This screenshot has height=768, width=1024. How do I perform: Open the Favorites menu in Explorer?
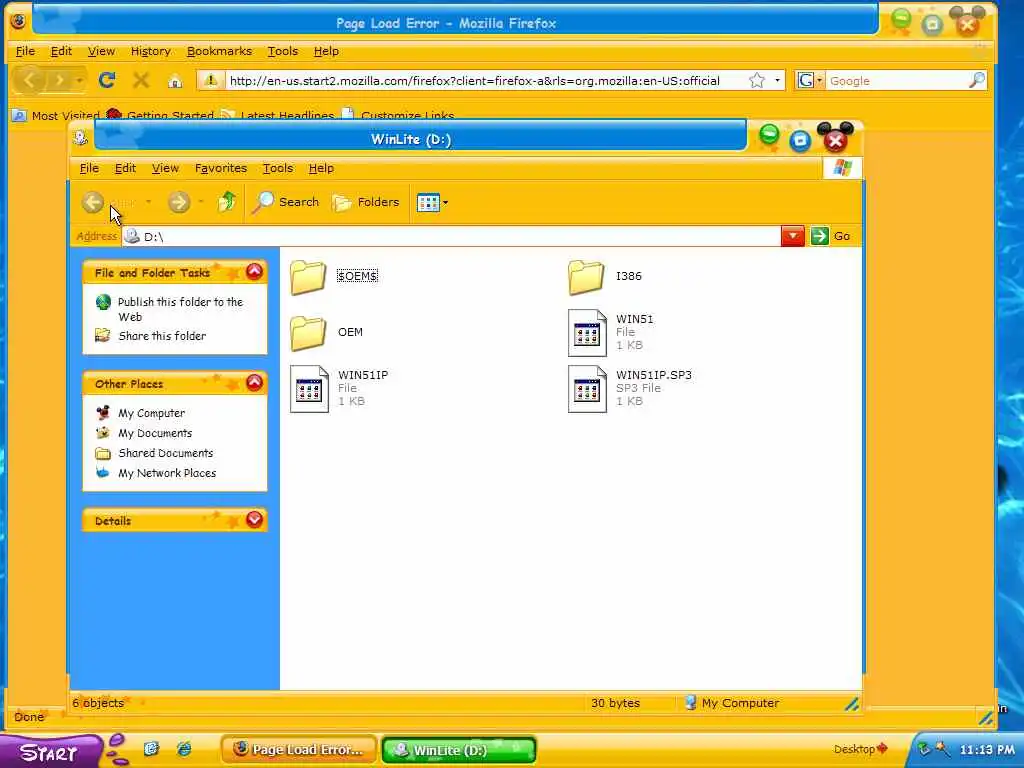click(x=221, y=168)
